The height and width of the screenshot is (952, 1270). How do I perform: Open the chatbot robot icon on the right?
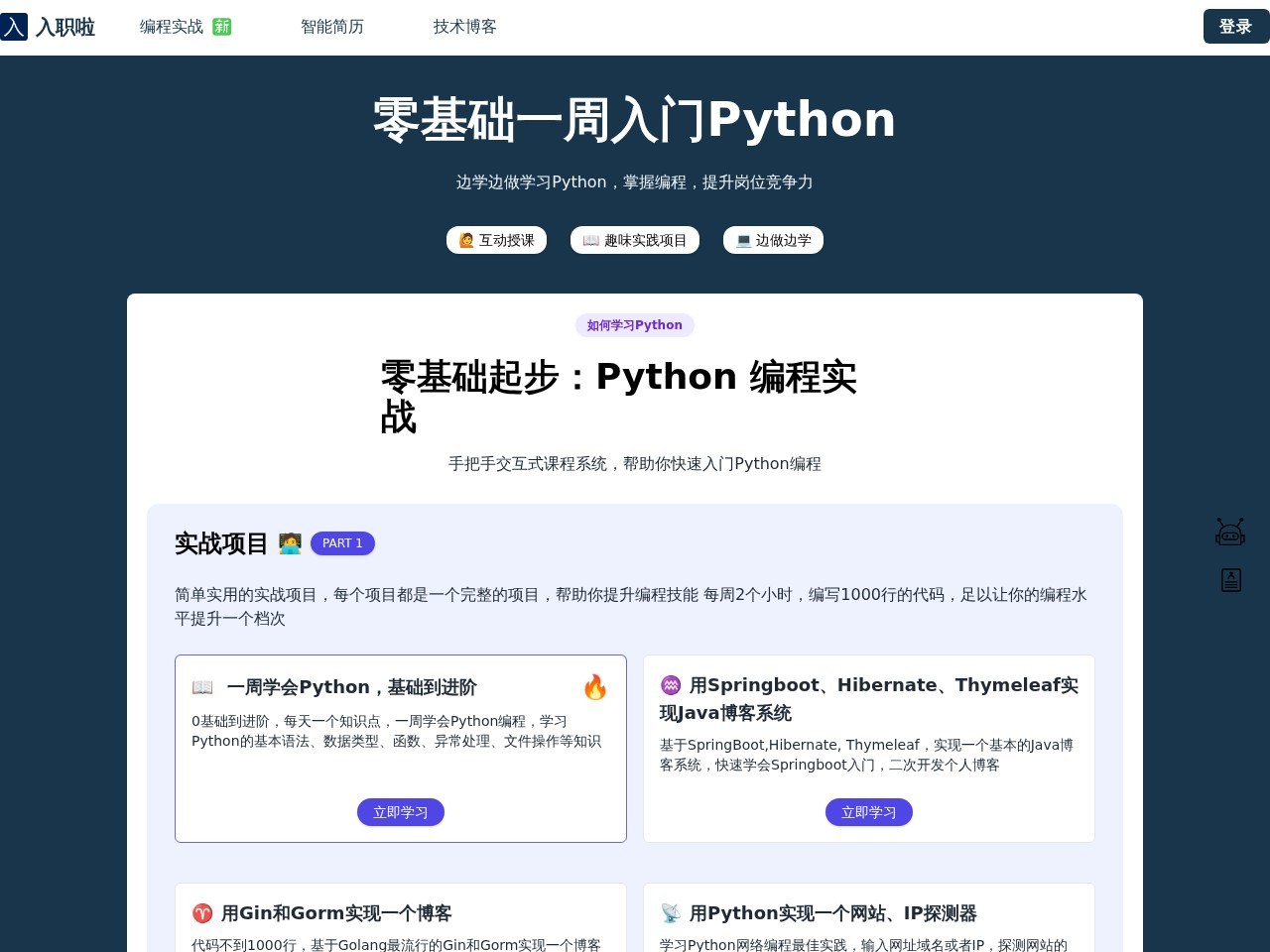pyautogui.click(x=1230, y=532)
